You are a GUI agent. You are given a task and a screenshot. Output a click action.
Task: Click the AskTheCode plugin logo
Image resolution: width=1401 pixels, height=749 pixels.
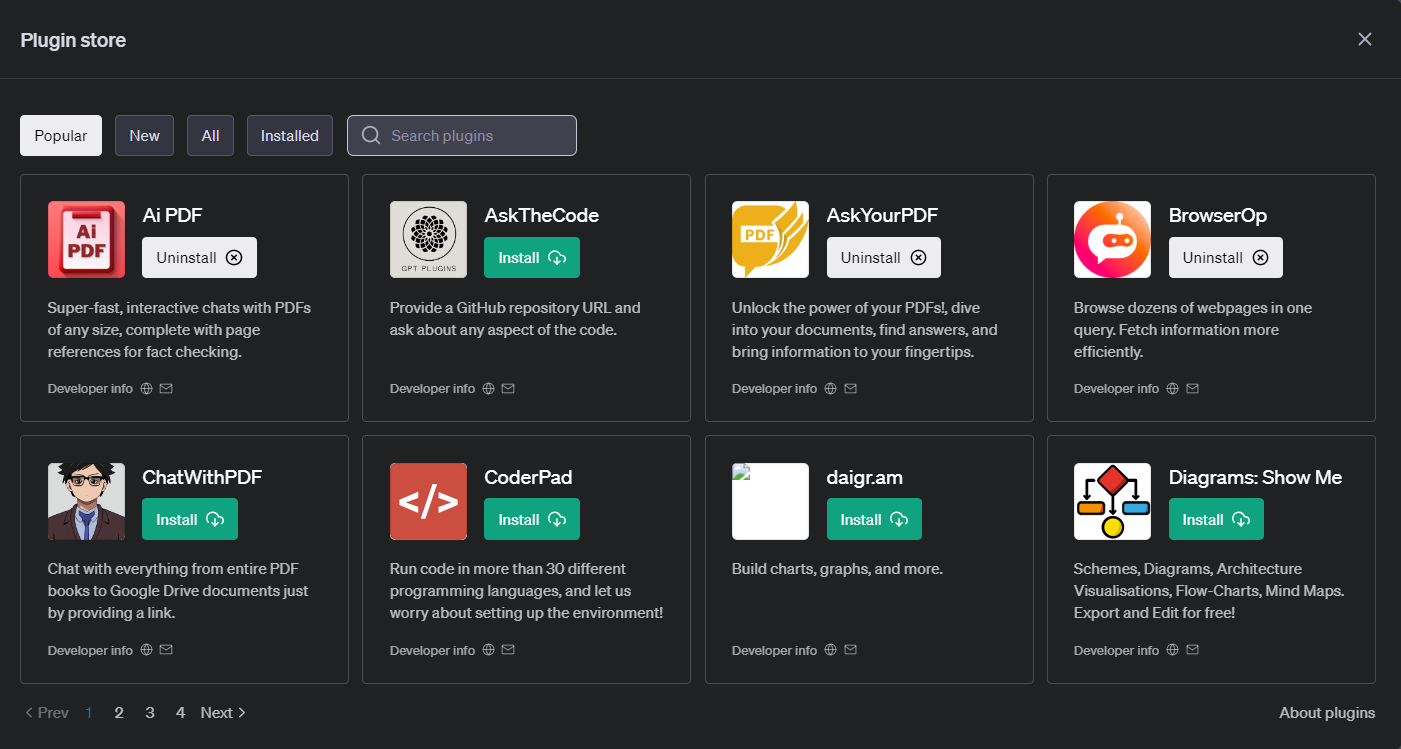[428, 239]
